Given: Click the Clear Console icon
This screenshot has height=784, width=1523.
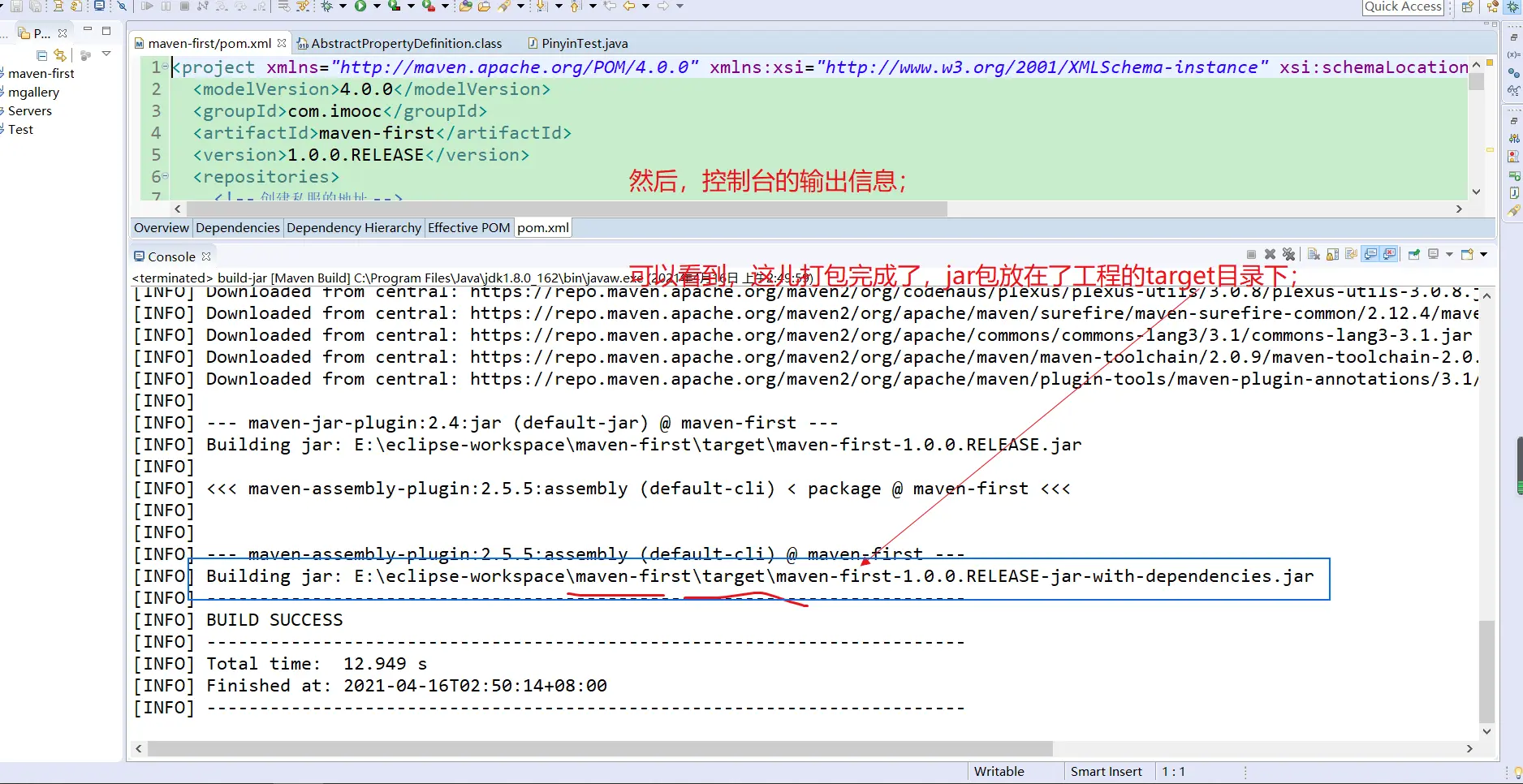Looking at the screenshot, I should [1314, 255].
